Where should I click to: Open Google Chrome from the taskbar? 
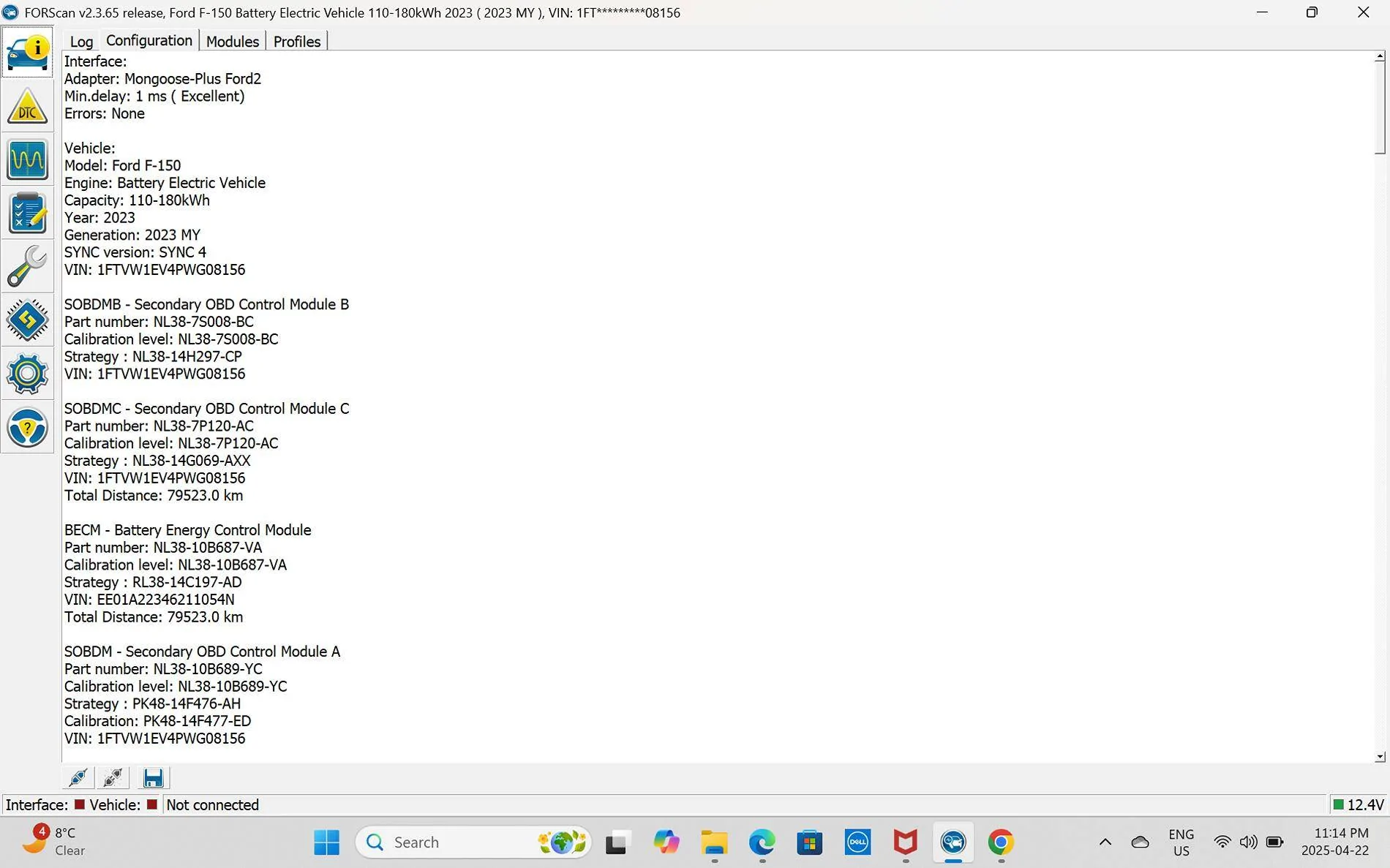[x=1000, y=842]
